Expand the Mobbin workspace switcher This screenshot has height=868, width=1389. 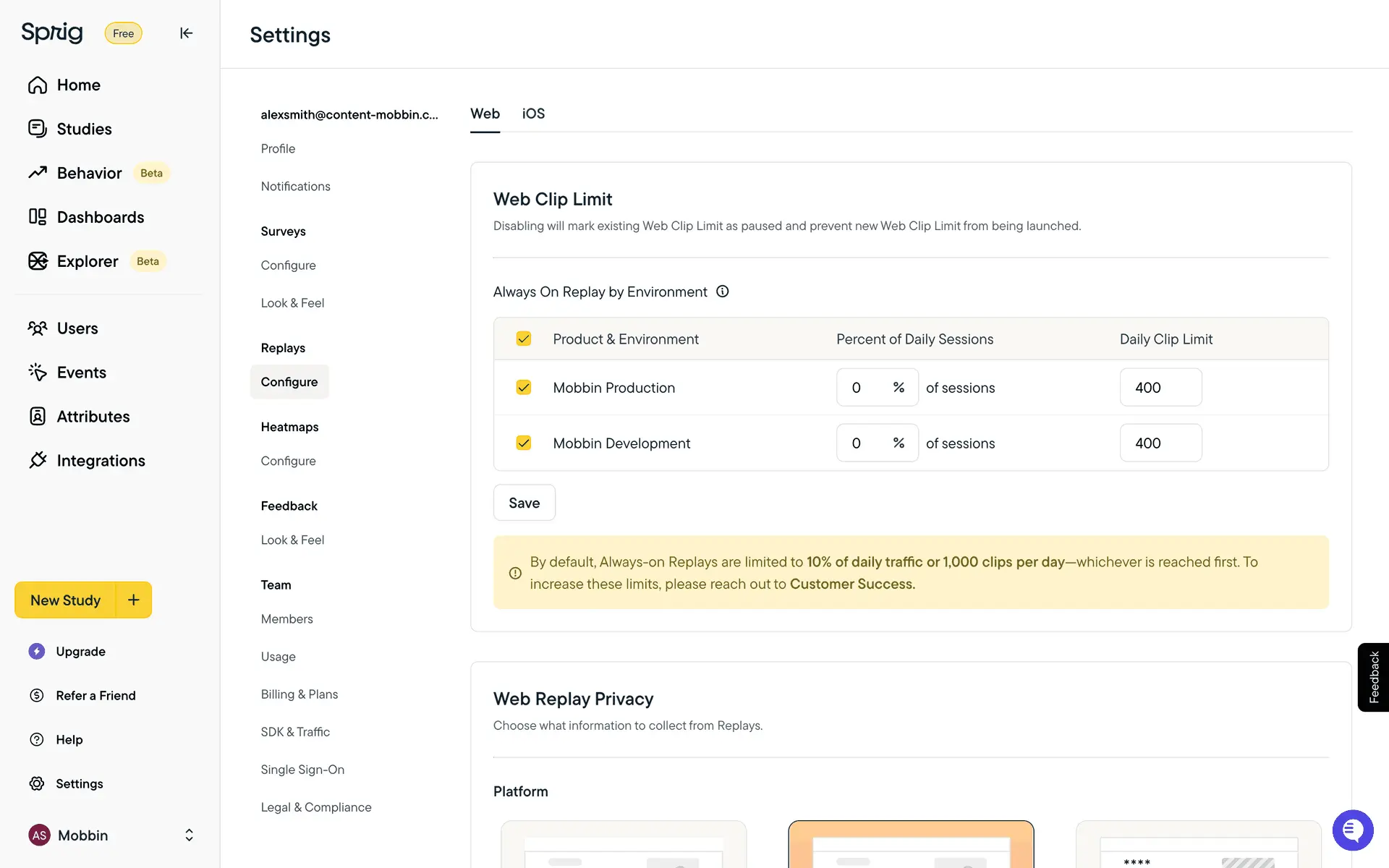click(189, 835)
